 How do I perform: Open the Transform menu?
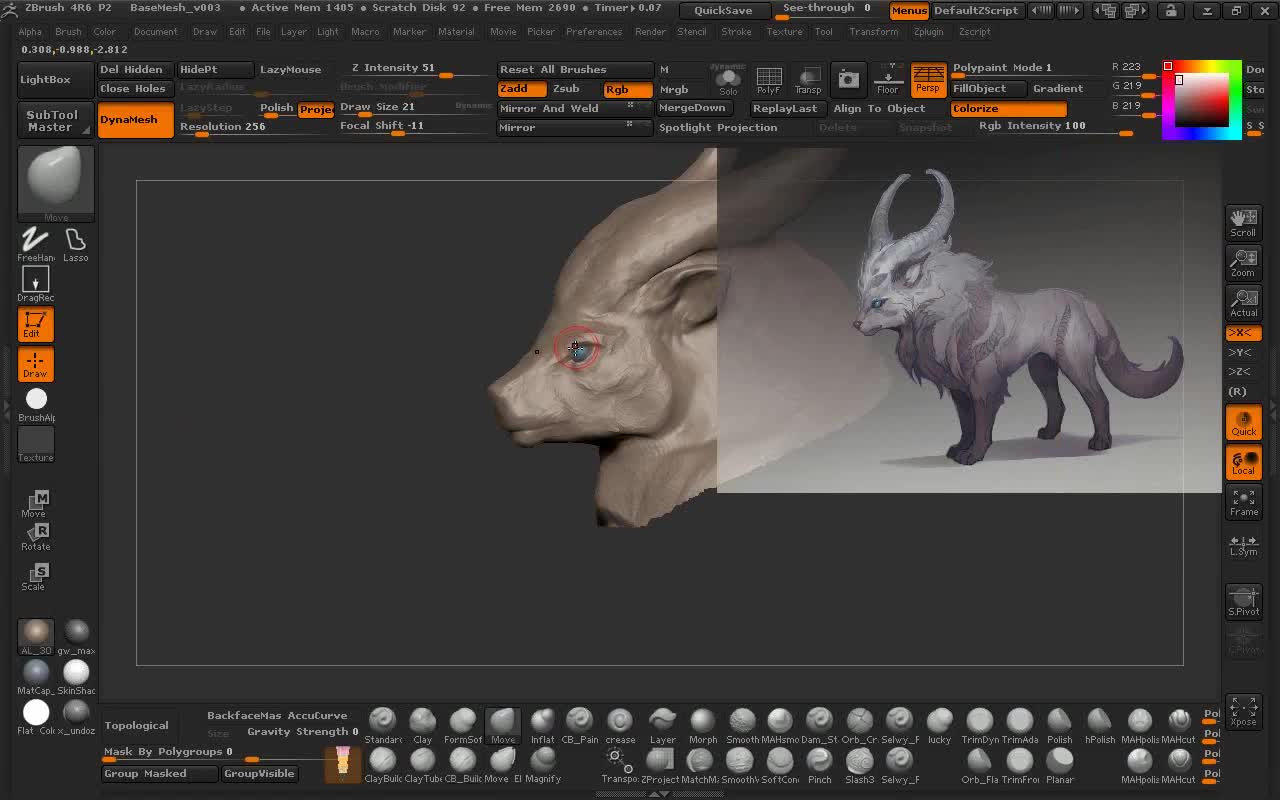pyautogui.click(x=873, y=32)
